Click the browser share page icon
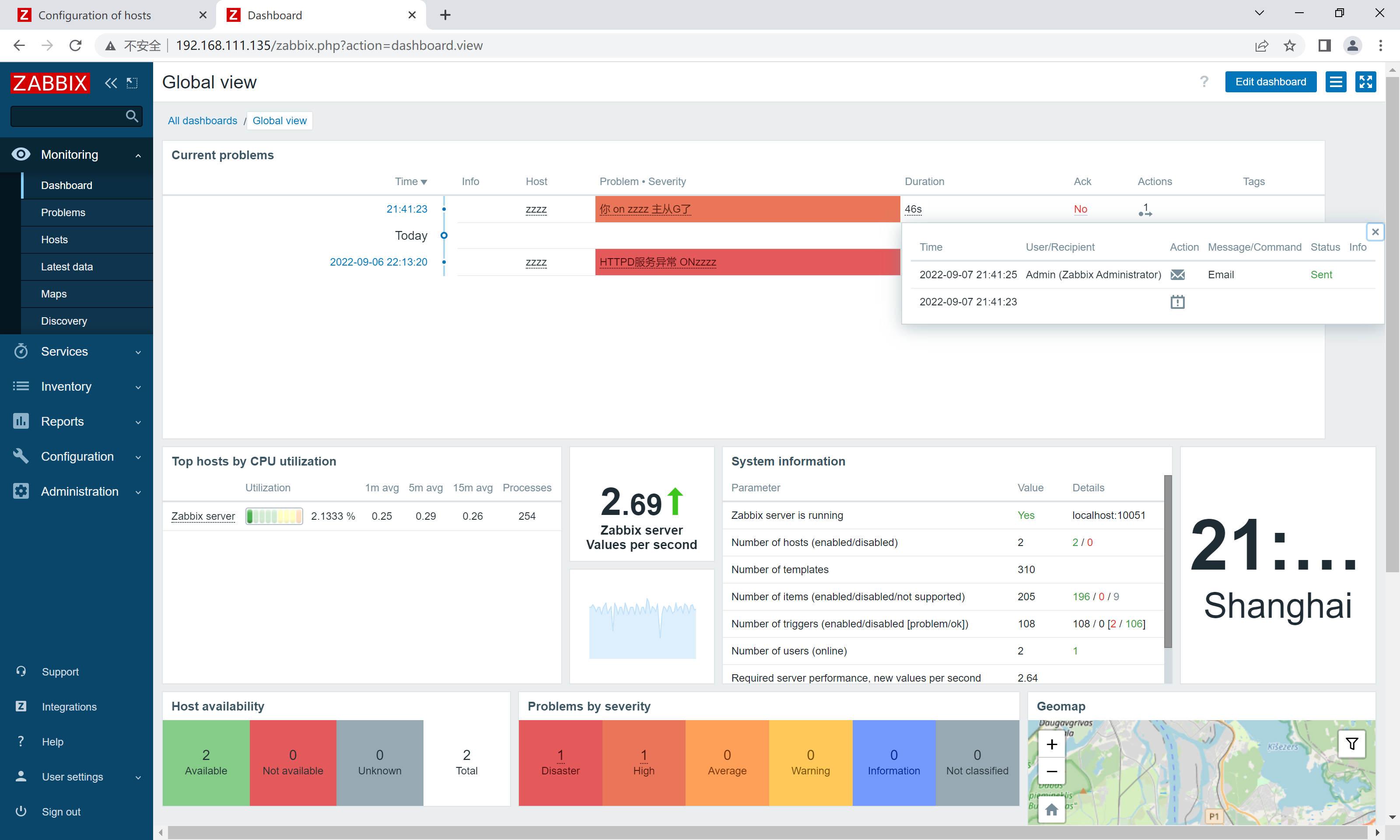This screenshot has width=1400, height=840. tap(1261, 45)
